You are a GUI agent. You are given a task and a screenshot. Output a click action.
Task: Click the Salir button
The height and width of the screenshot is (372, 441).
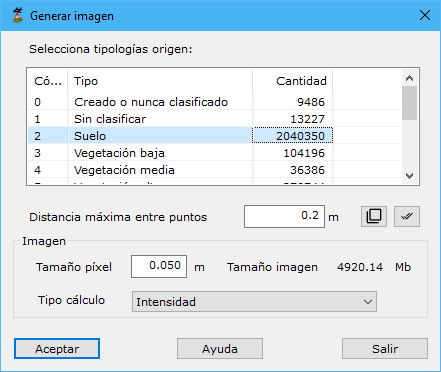tap(385, 349)
